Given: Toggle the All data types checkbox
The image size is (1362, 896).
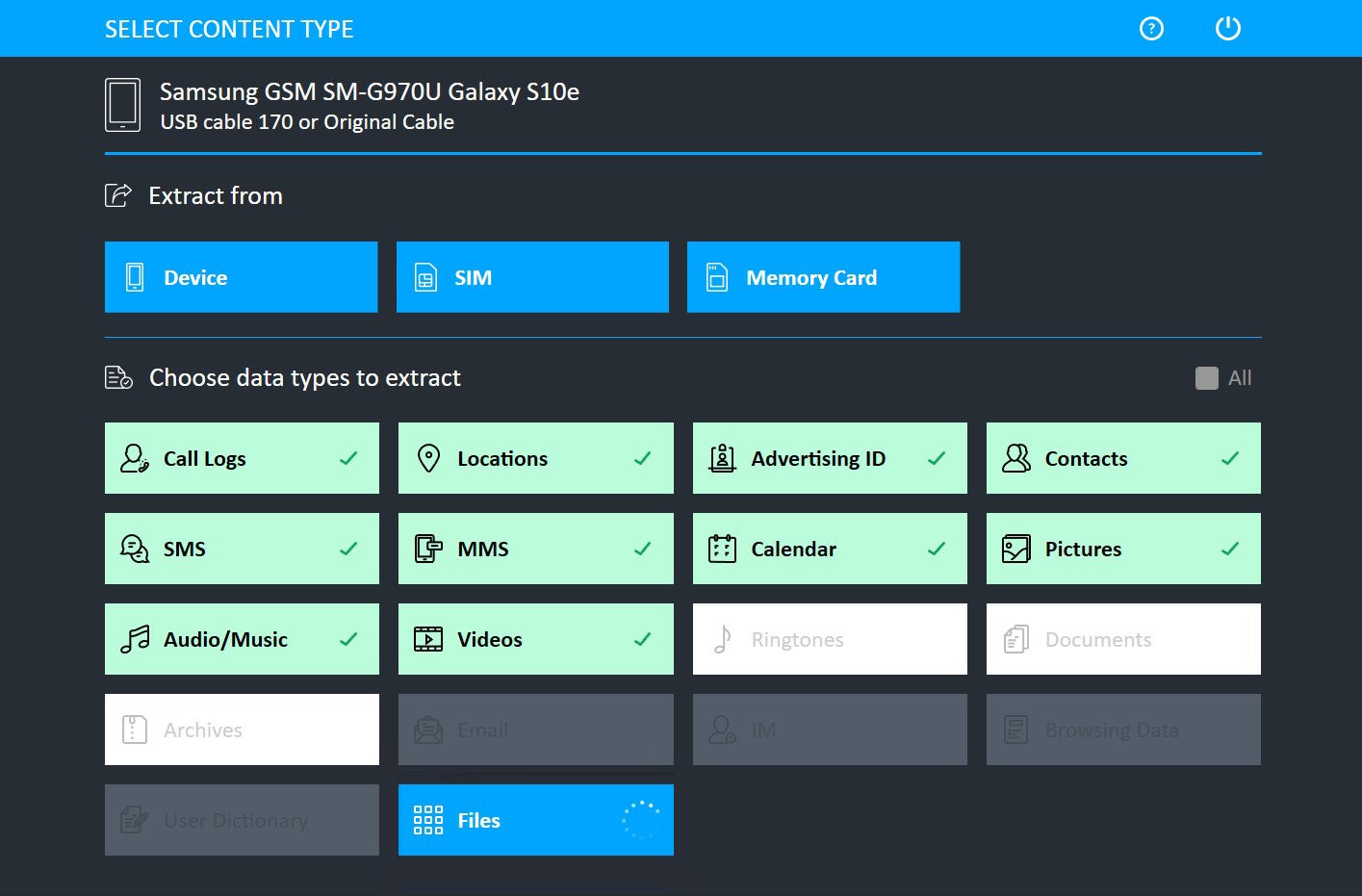Looking at the screenshot, I should pos(1205,377).
